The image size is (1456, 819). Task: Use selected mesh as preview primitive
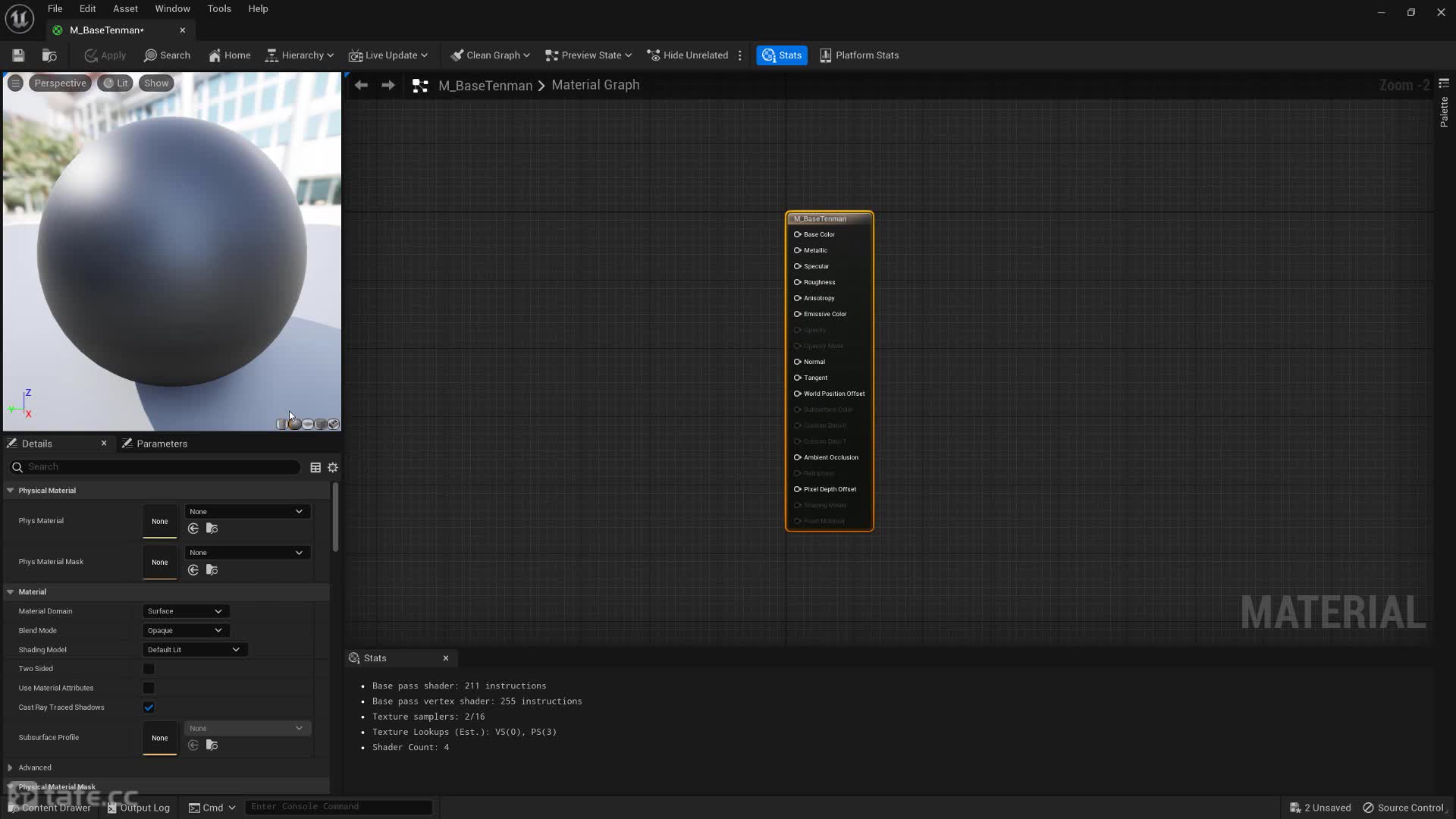pyautogui.click(x=334, y=424)
